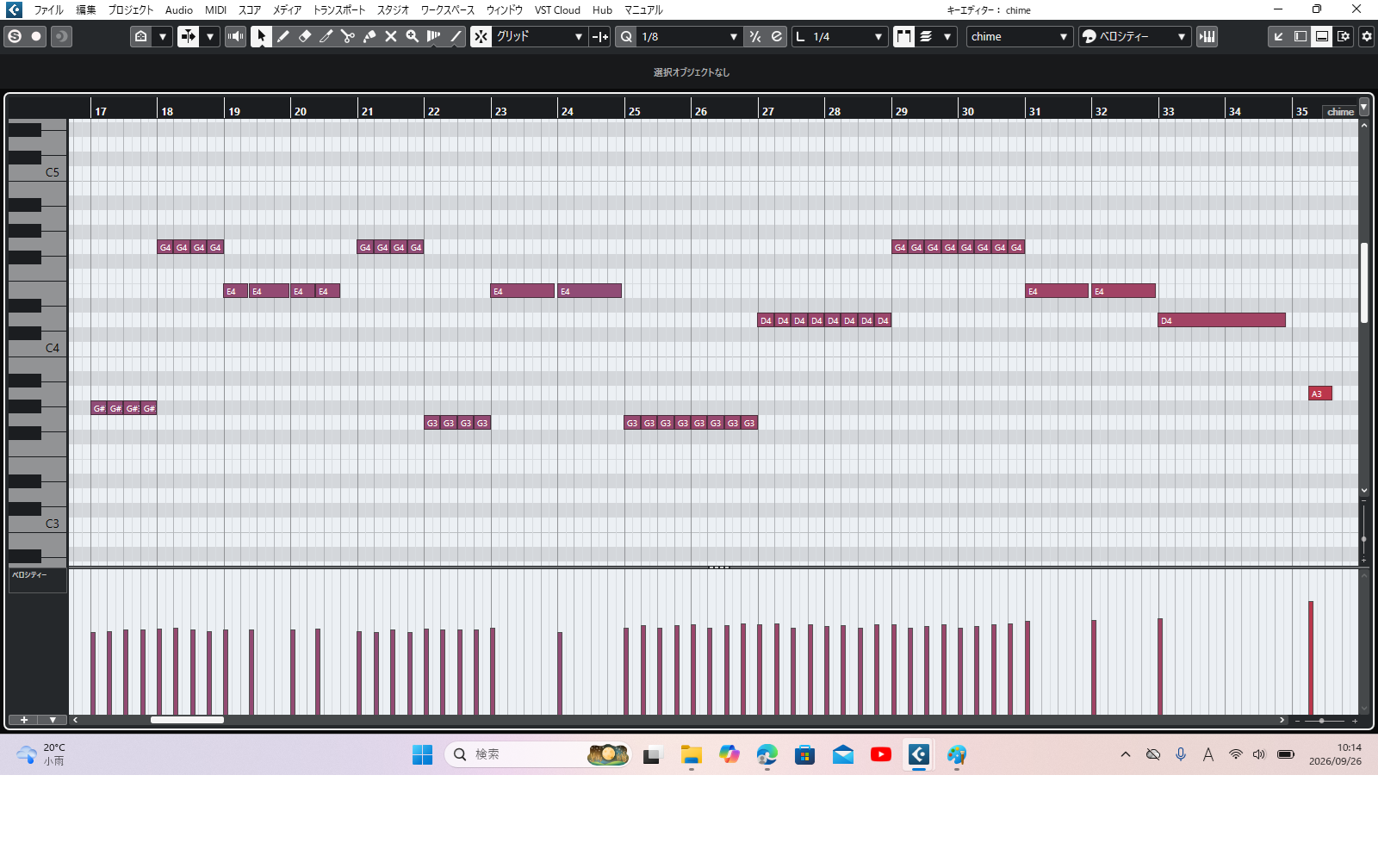The image size is (1378, 868).
Task: Open the MIDI menu
Action: click(215, 10)
